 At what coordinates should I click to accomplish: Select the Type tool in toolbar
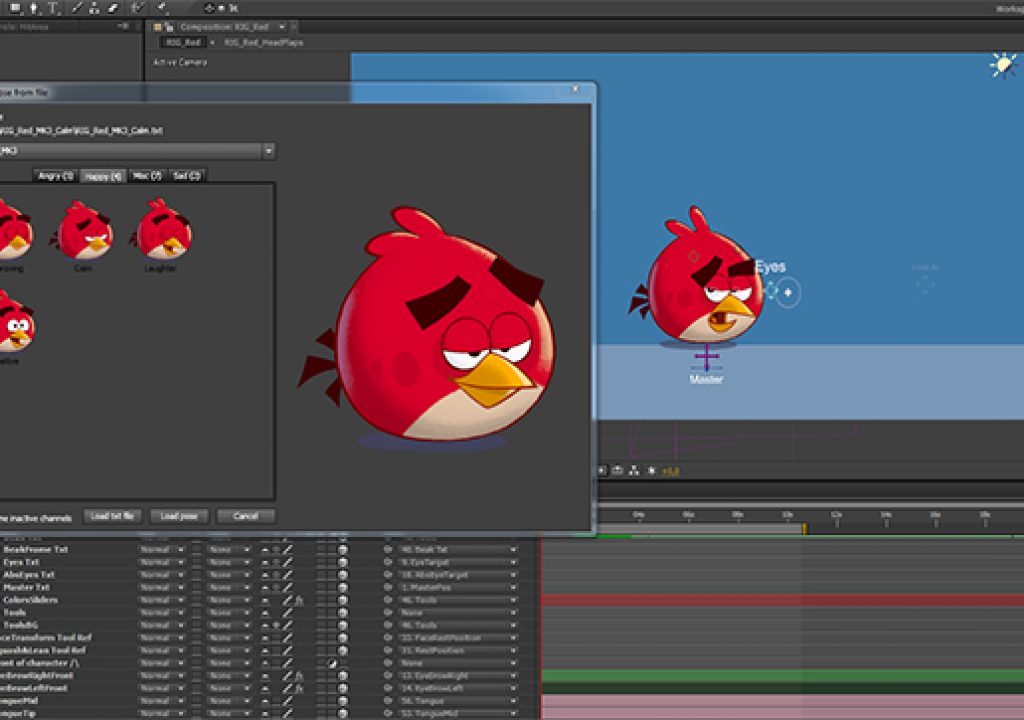coord(54,8)
